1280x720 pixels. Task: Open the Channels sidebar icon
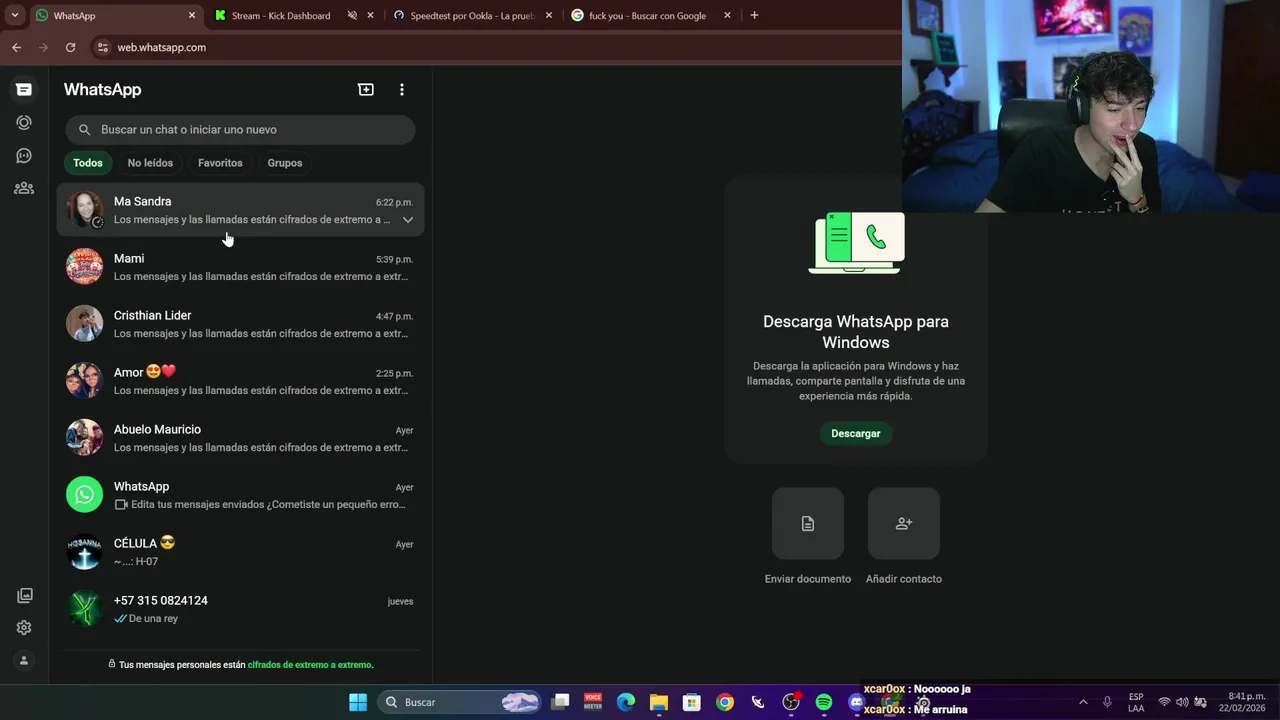(24, 155)
